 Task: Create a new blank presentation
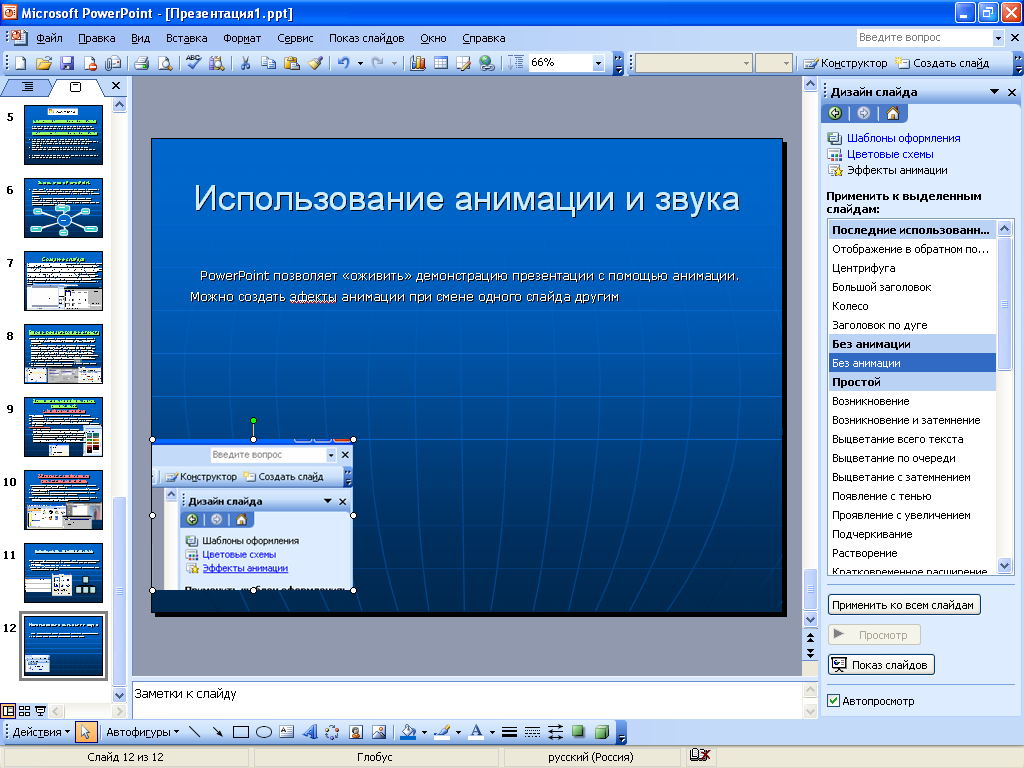[x=21, y=63]
